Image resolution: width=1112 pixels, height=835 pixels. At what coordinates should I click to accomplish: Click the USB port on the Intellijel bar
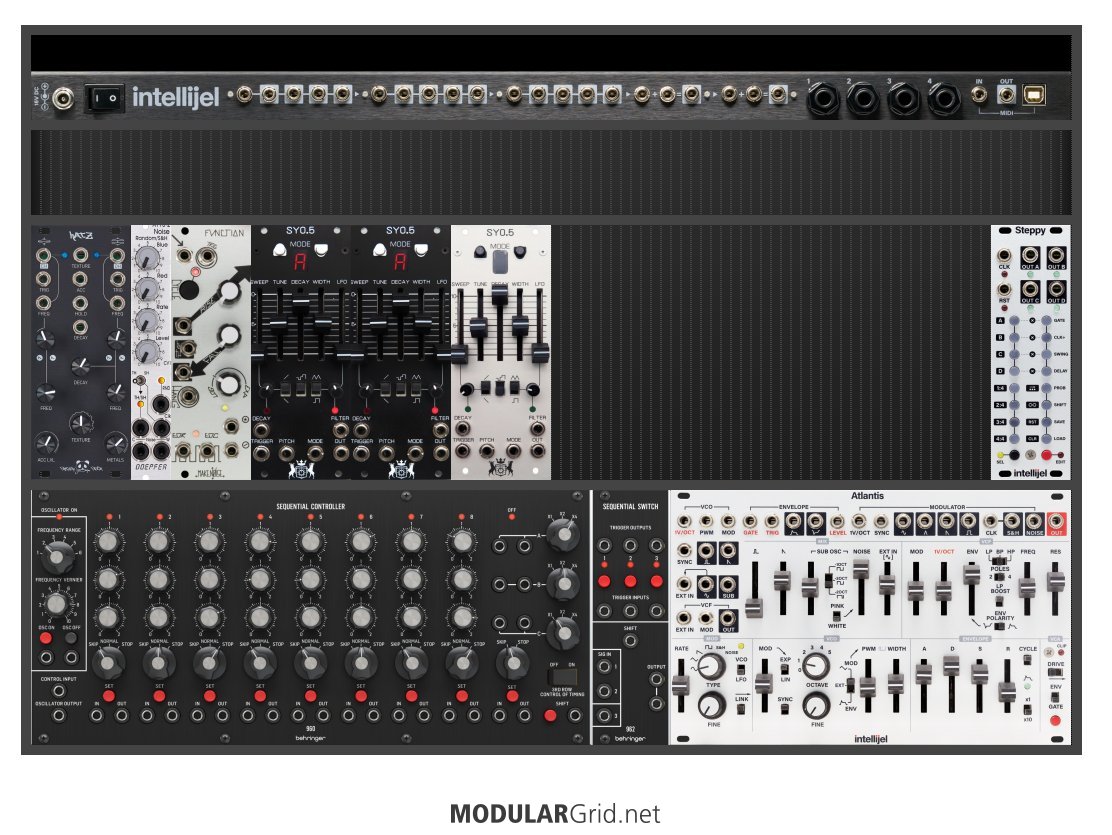[x=1034, y=95]
